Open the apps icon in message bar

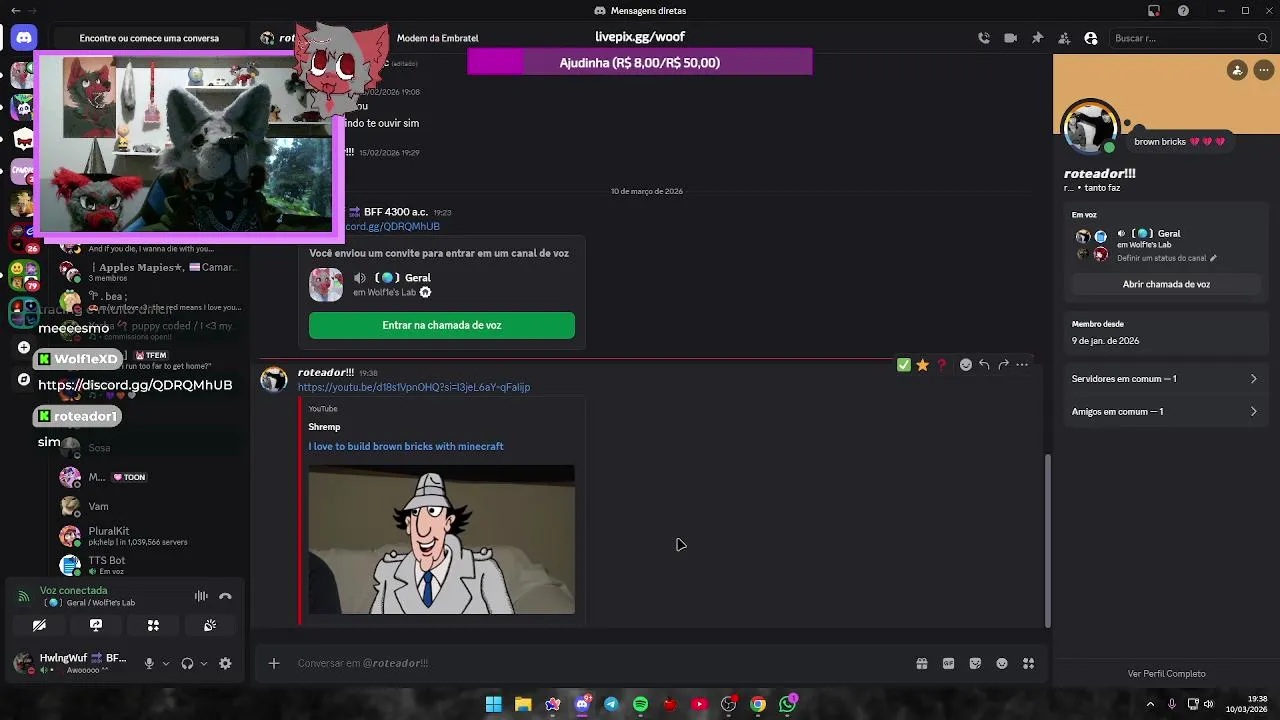[x=1028, y=663]
